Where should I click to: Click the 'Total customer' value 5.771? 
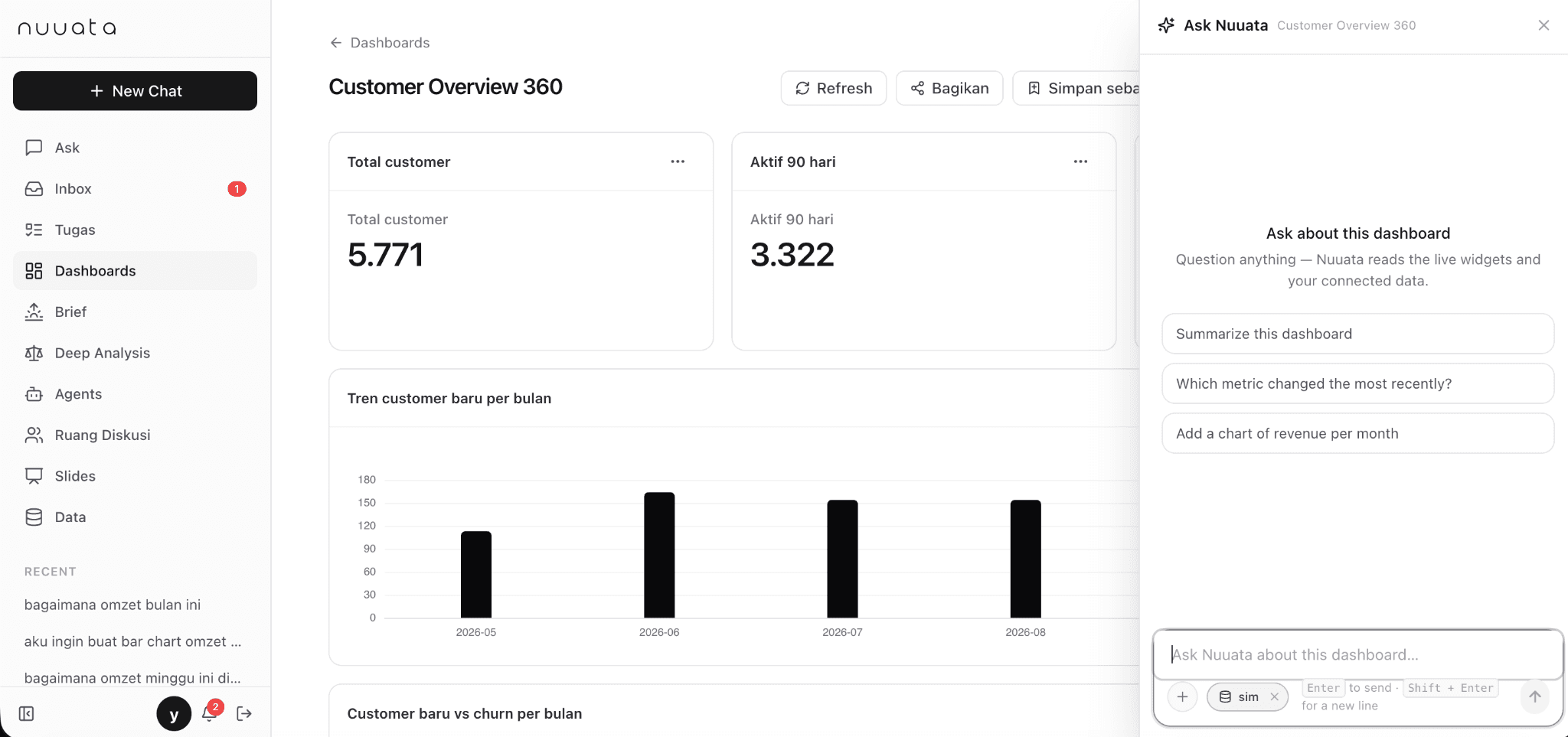click(x=385, y=255)
